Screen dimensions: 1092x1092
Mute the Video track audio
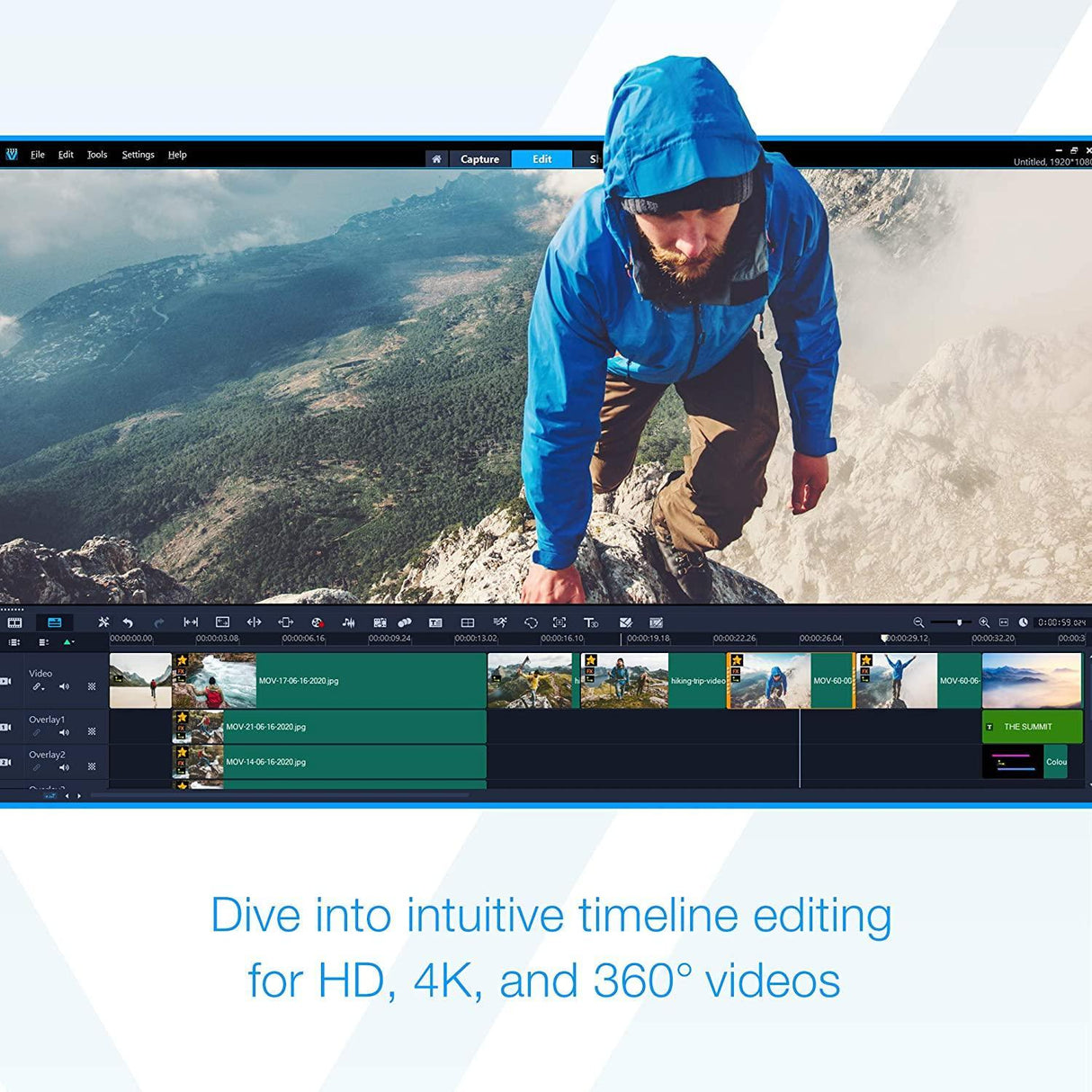65,686
